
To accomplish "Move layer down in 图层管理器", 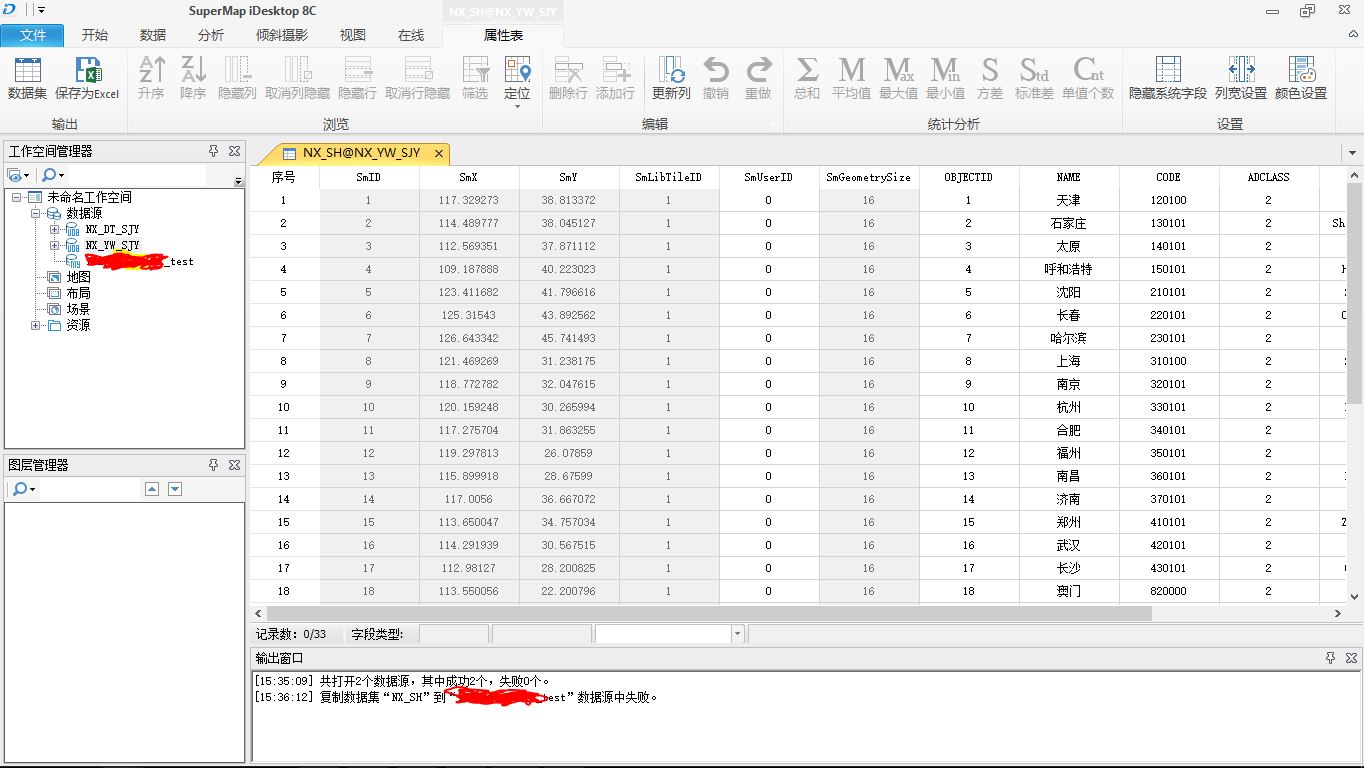I will 175,489.
